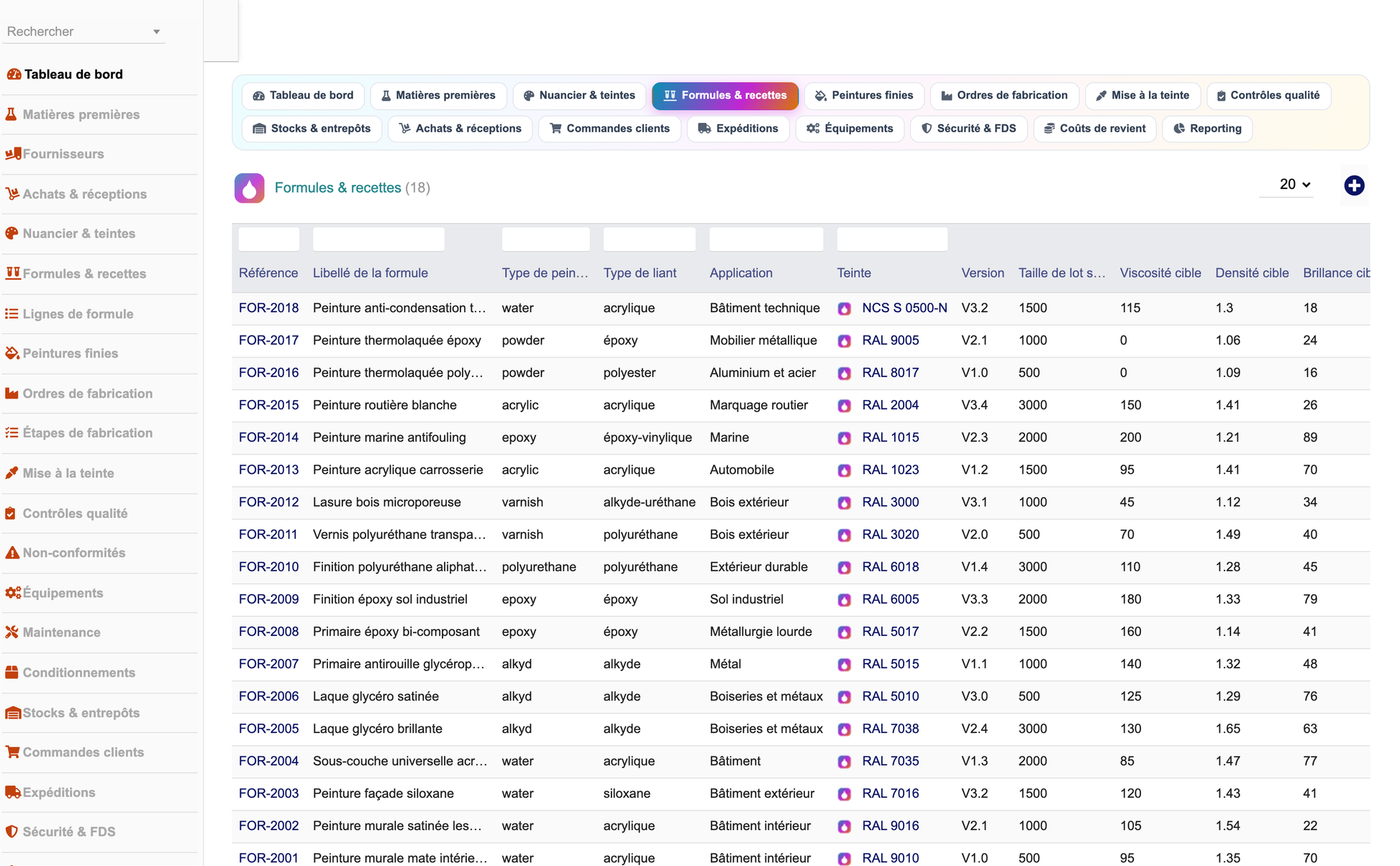
Task: Click the truck icon for Fournisseurs in sidebar
Action: tap(13, 153)
